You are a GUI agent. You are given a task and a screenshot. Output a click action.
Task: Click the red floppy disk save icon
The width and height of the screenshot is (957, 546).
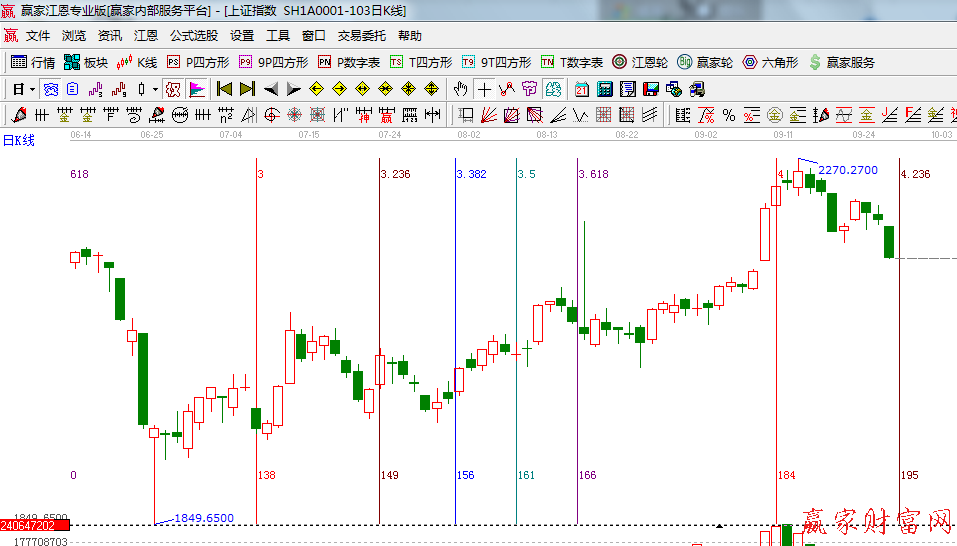click(x=652, y=89)
